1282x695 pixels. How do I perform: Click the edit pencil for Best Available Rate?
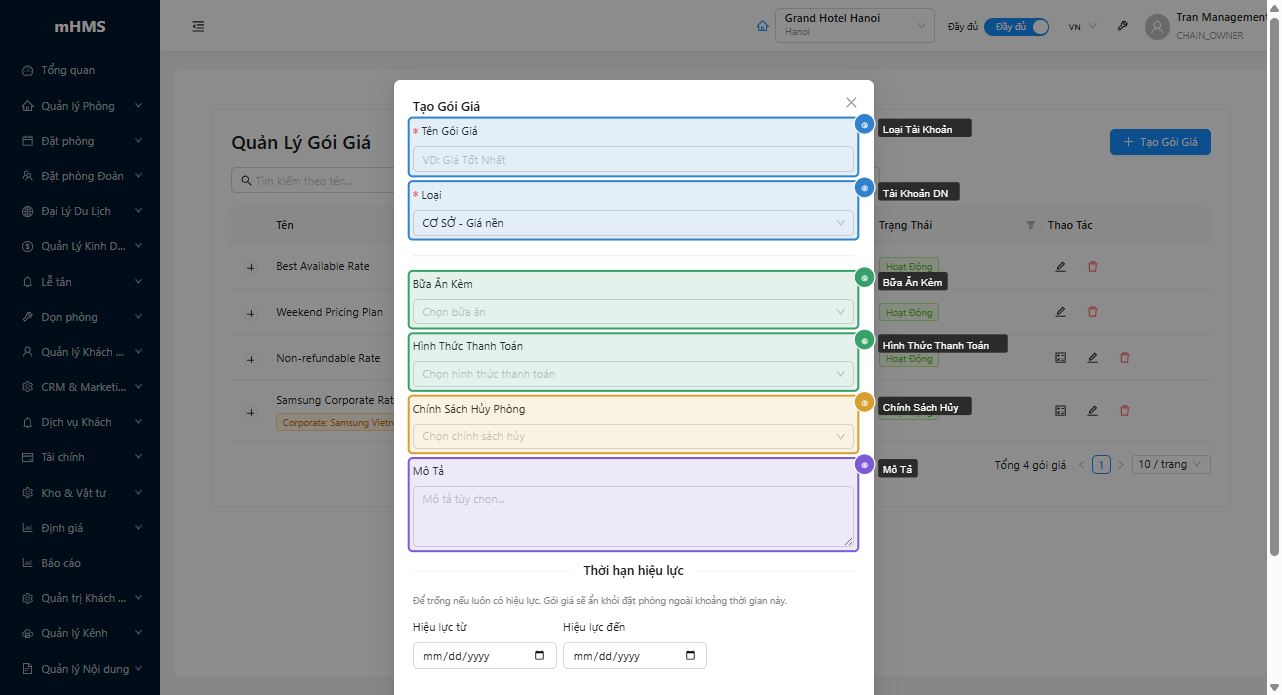(x=1060, y=267)
